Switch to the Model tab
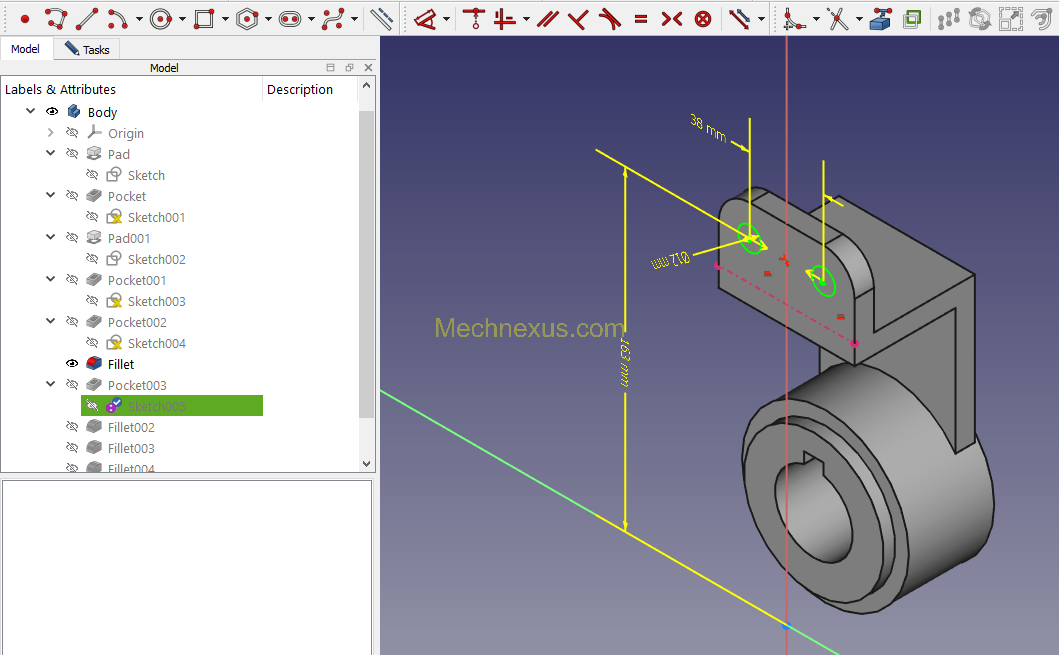The width and height of the screenshot is (1059, 655). point(26,49)
